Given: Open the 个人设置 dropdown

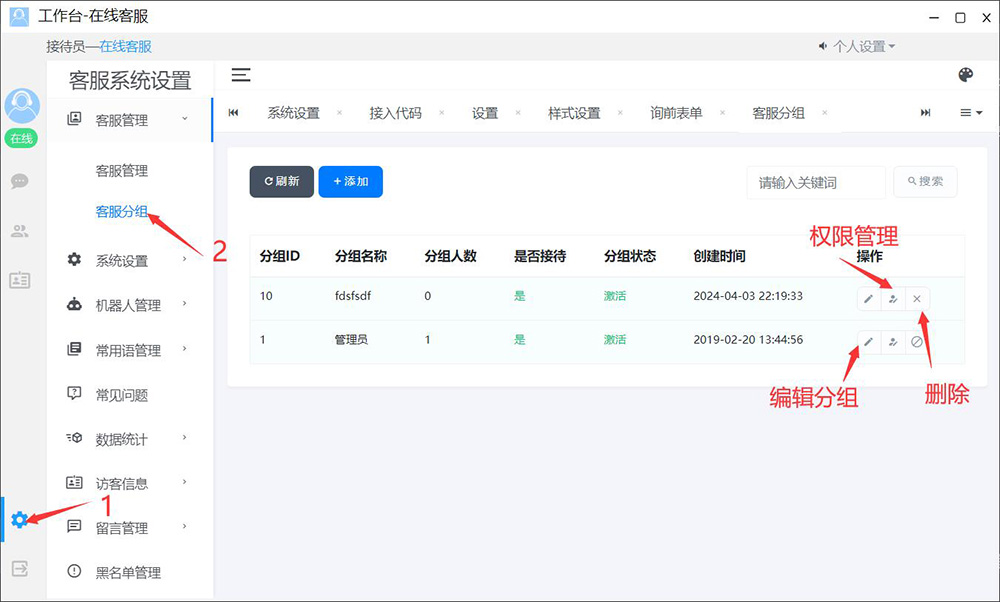Looking at the screenshot, I should tap(858, 46).
